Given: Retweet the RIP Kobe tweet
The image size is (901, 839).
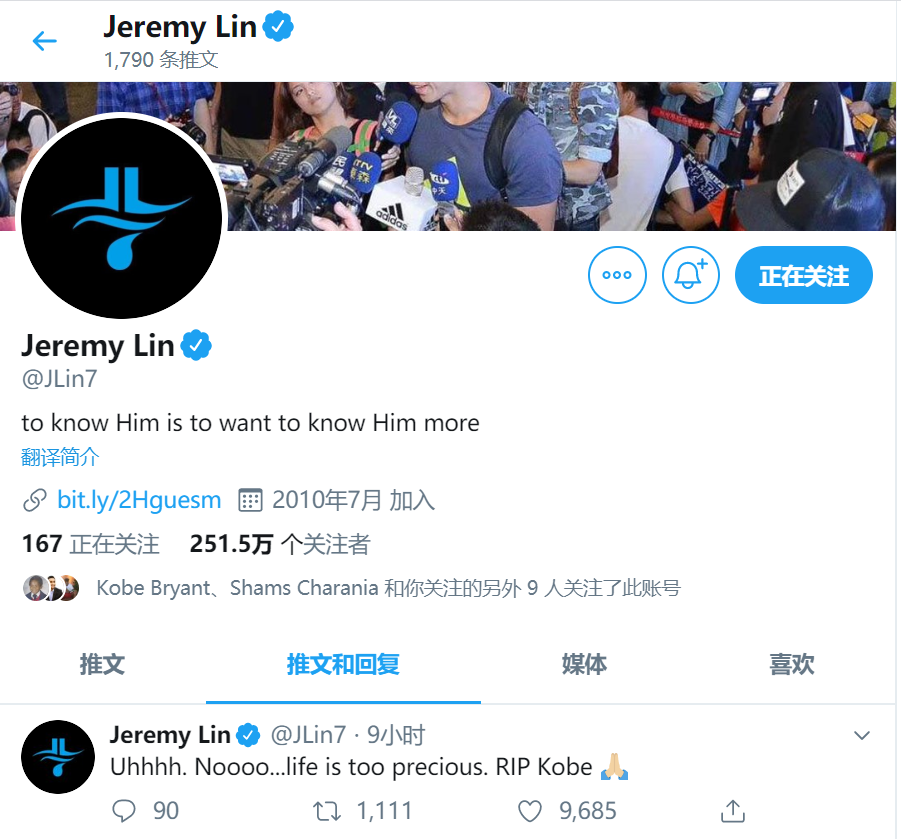Looking at the screenshot, I should click(x=327, y=811).
